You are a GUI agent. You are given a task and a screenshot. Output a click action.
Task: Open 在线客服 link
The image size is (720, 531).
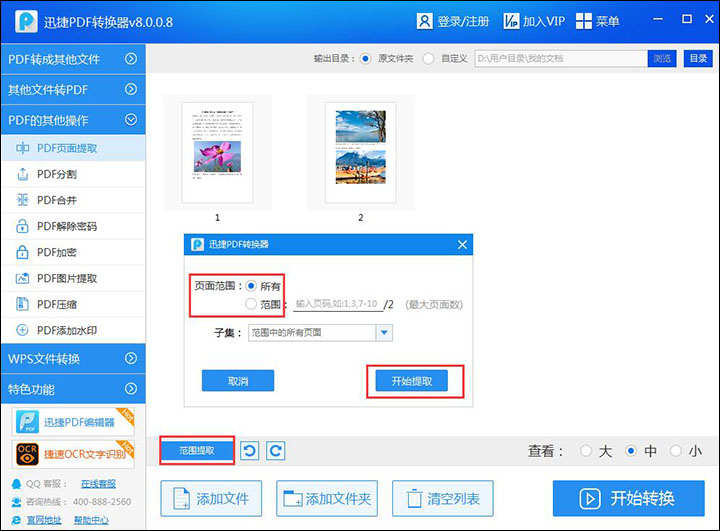98,484
